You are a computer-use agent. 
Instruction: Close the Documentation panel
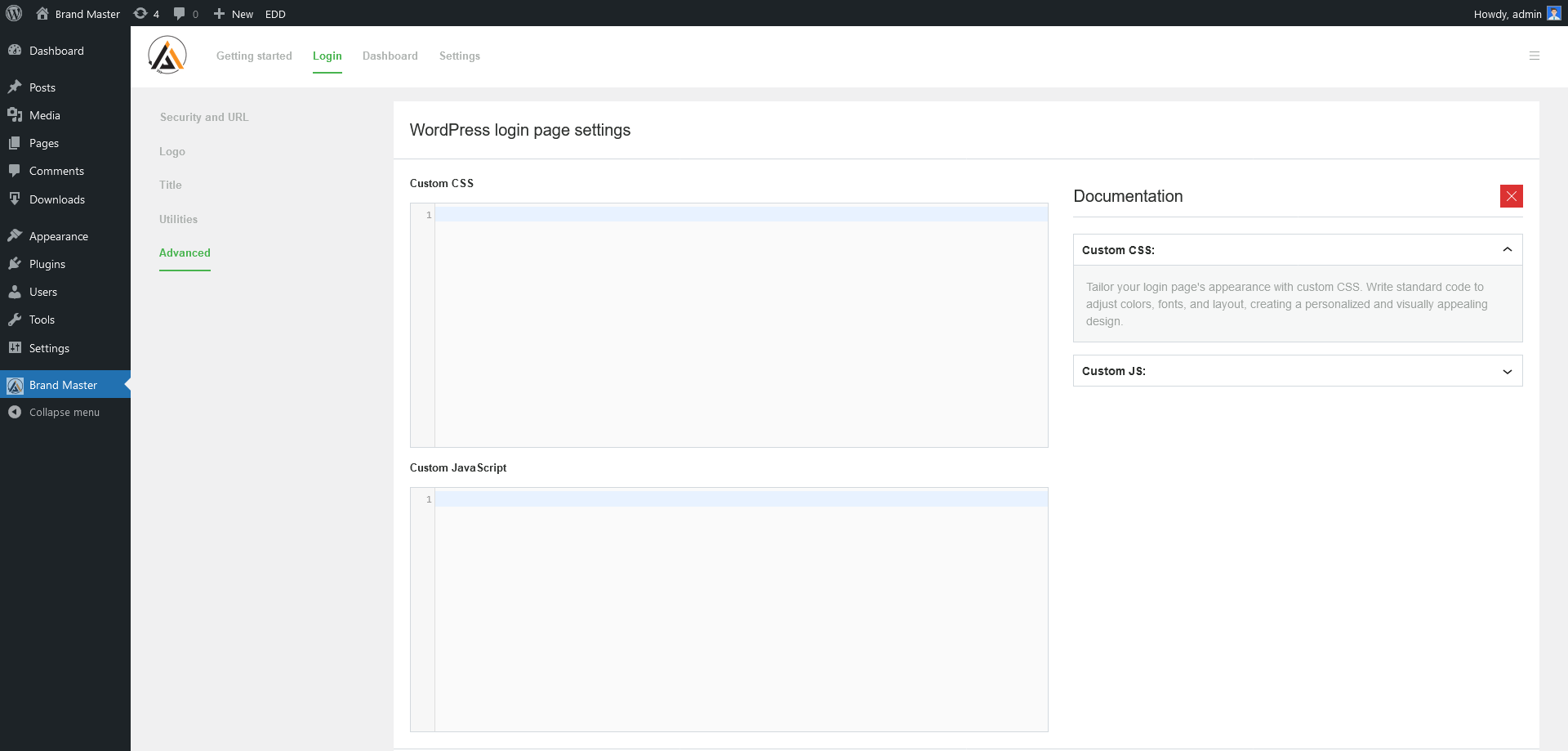pyautogui.click(x=1512, y=196)
